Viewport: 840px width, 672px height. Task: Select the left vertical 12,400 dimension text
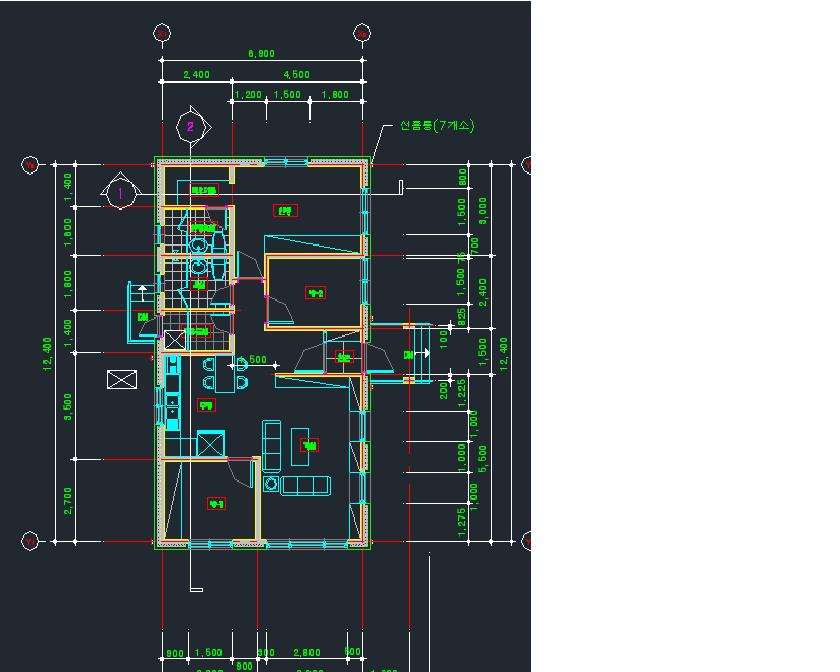47,352
